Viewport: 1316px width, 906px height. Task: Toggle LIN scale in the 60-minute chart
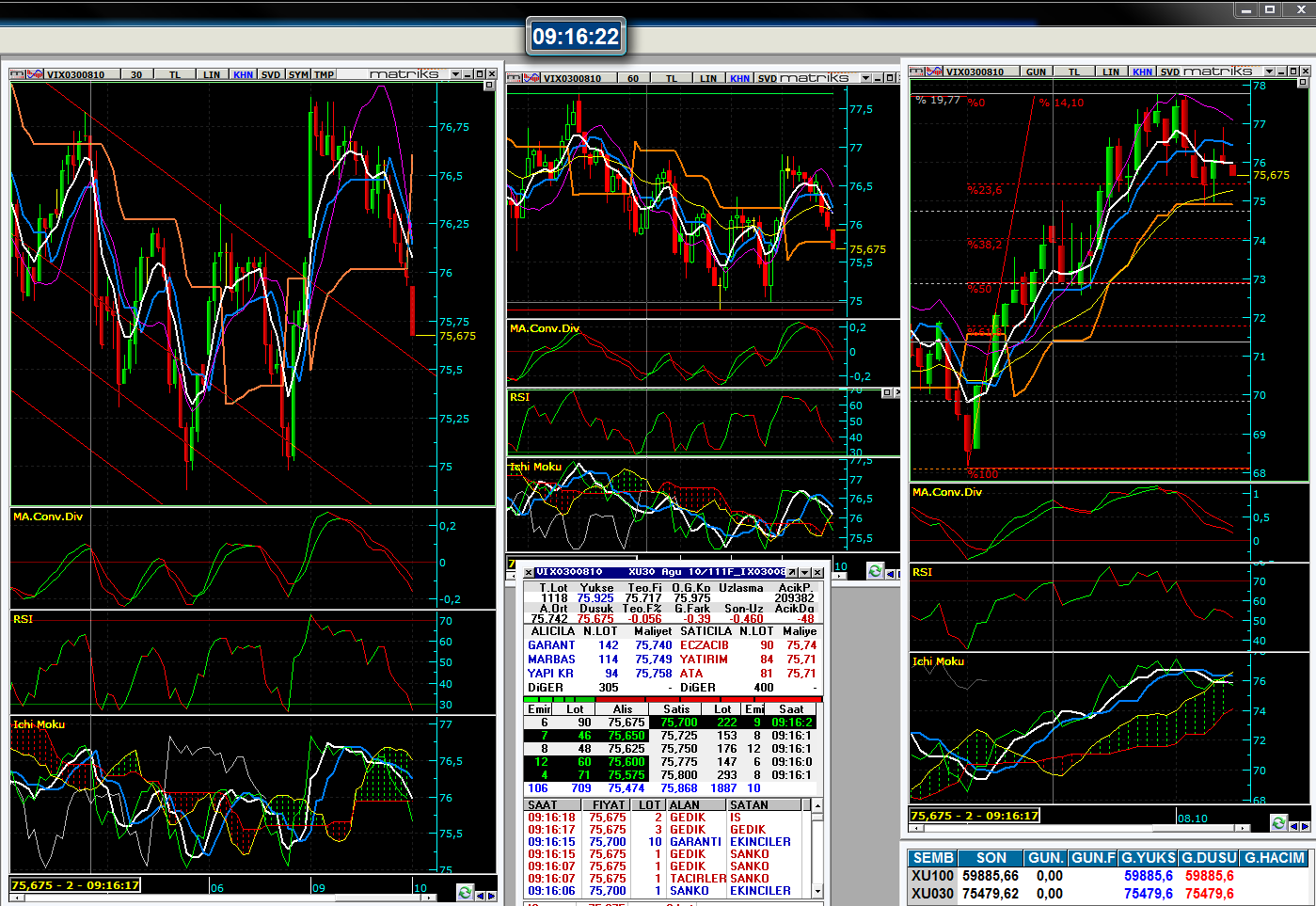708,78
